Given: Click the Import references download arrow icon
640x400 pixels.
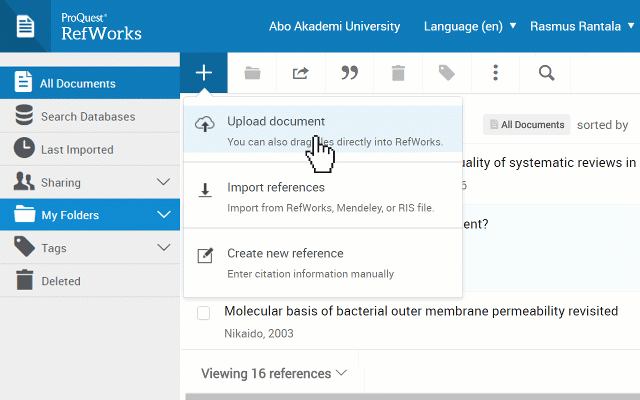Looking at the screenshot, I should (x=205, y=190).
